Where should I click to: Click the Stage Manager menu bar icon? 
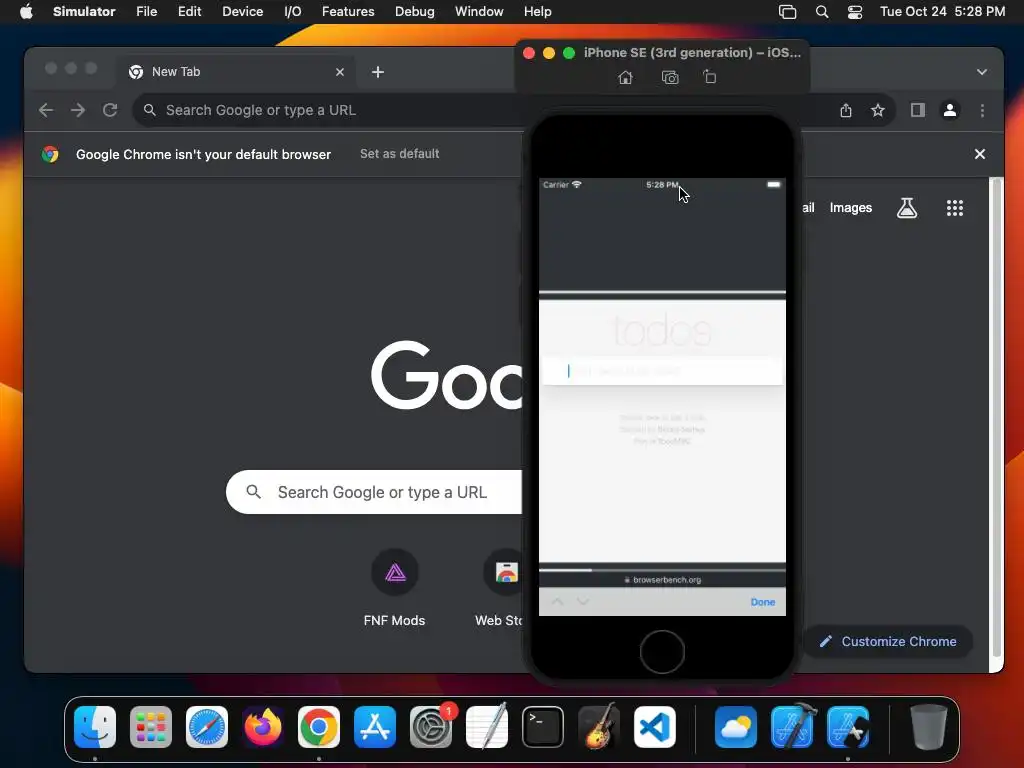coord(788,12)
